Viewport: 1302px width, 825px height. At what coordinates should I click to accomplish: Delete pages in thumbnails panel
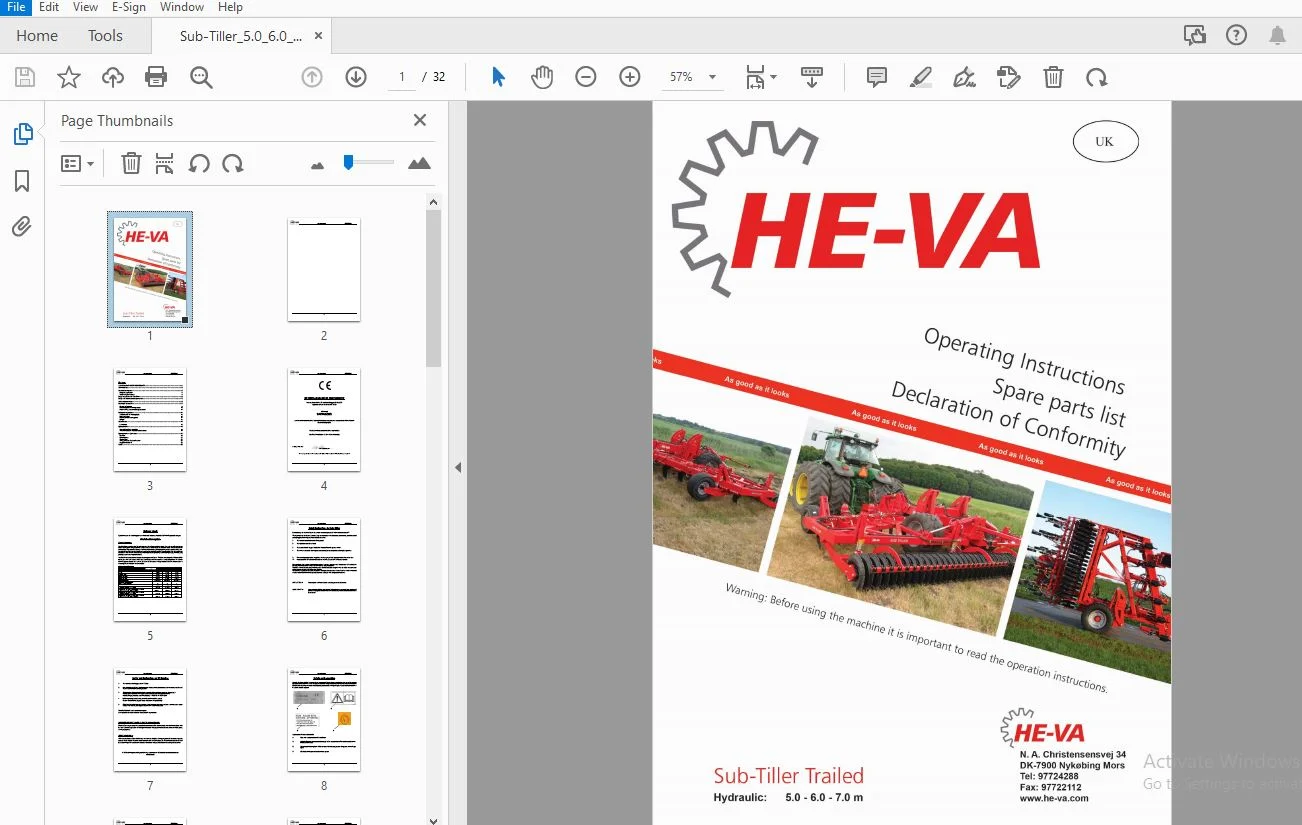click(131, 163)
